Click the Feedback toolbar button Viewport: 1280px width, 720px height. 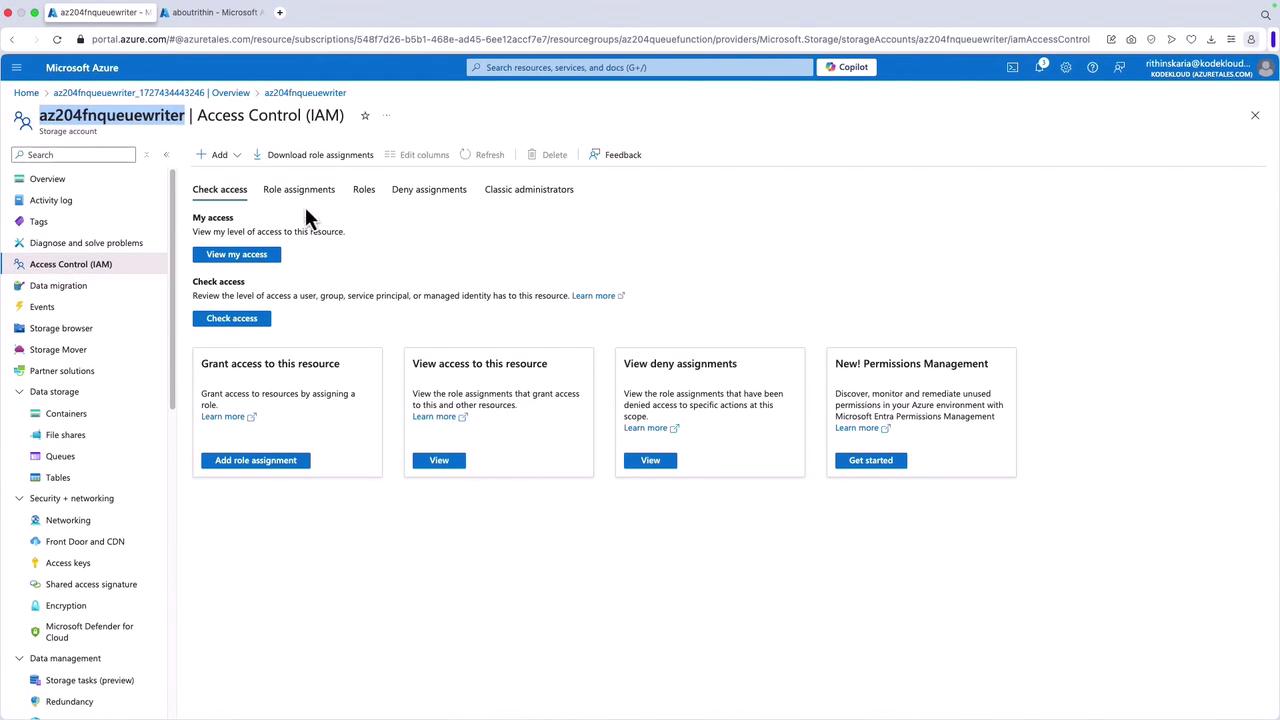[x=615, y=155]
